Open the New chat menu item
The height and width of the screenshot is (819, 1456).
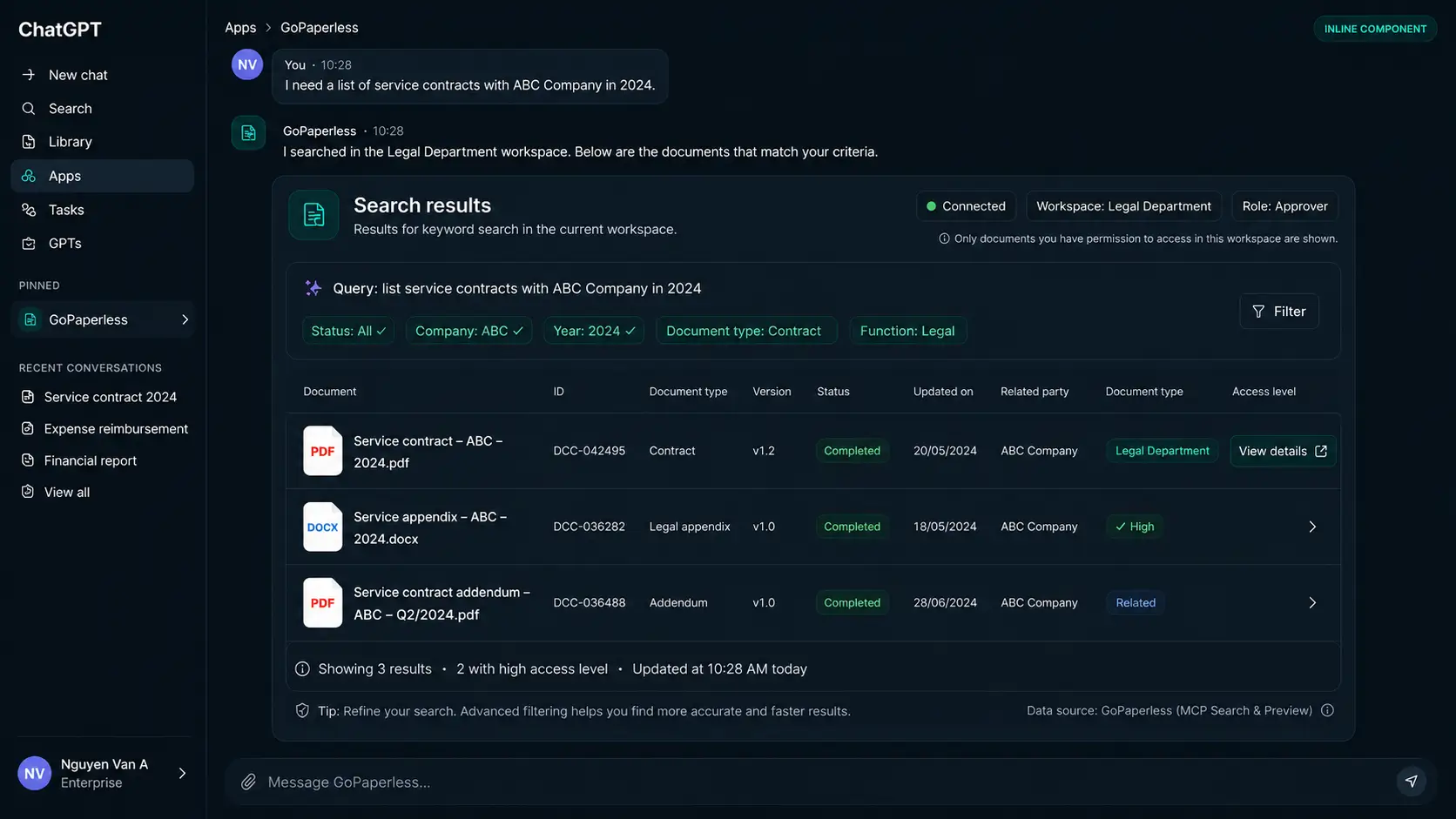click(102, 75)
